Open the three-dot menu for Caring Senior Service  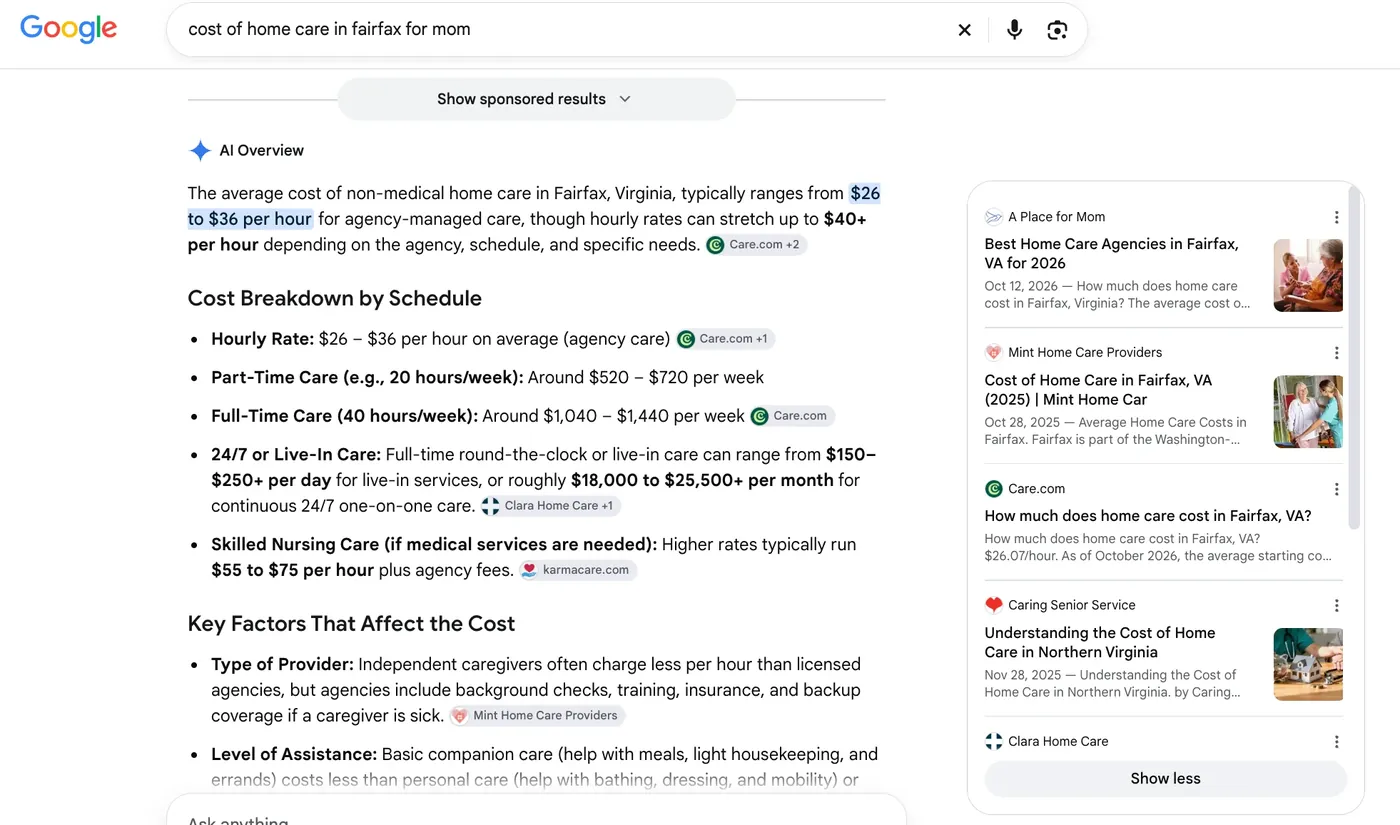point(1336,605)
